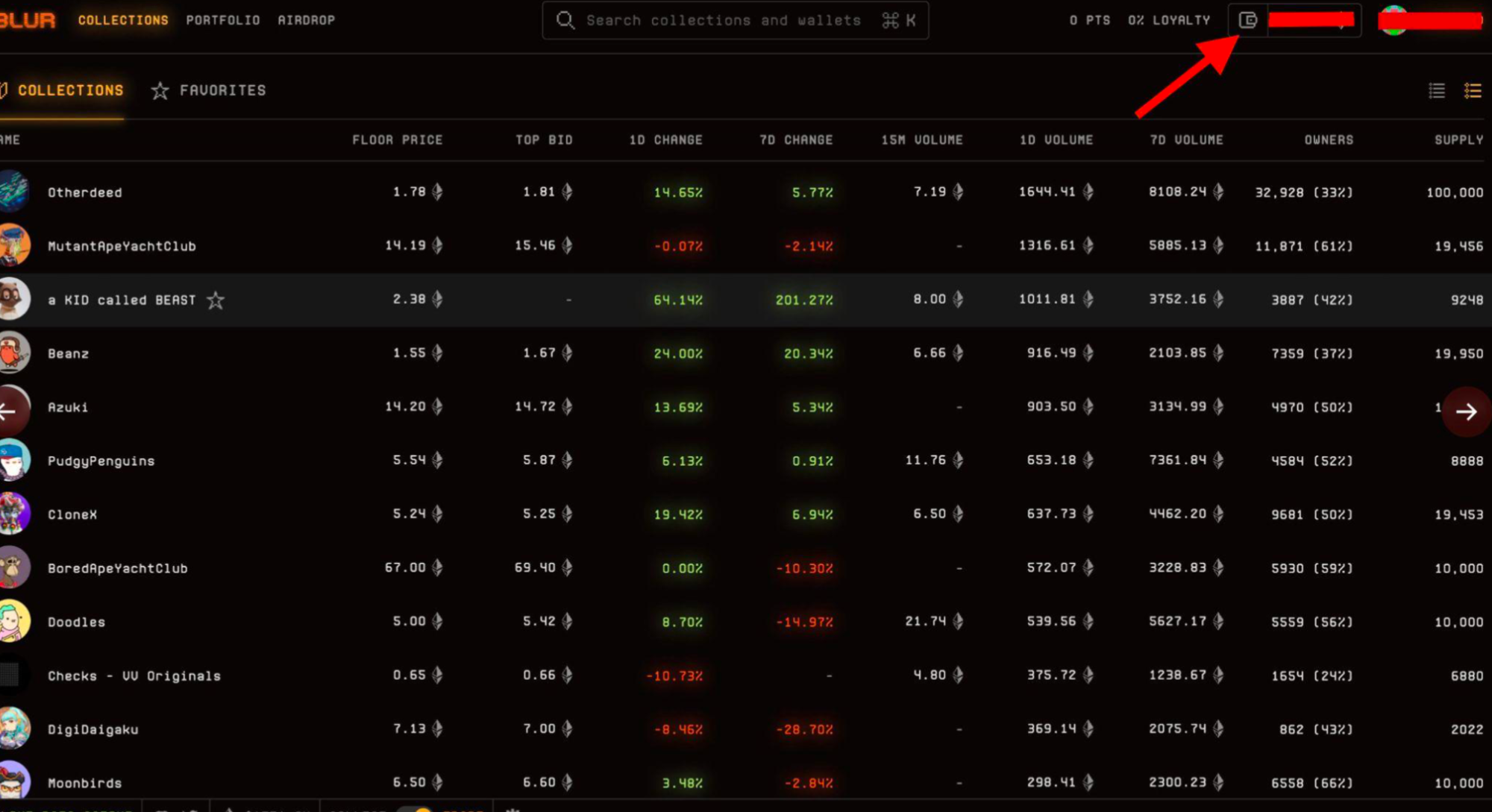The width and height of the screenshot is (1492, 812).
Task: Sort by 1D Volume column
Action: coord(1056,139)
